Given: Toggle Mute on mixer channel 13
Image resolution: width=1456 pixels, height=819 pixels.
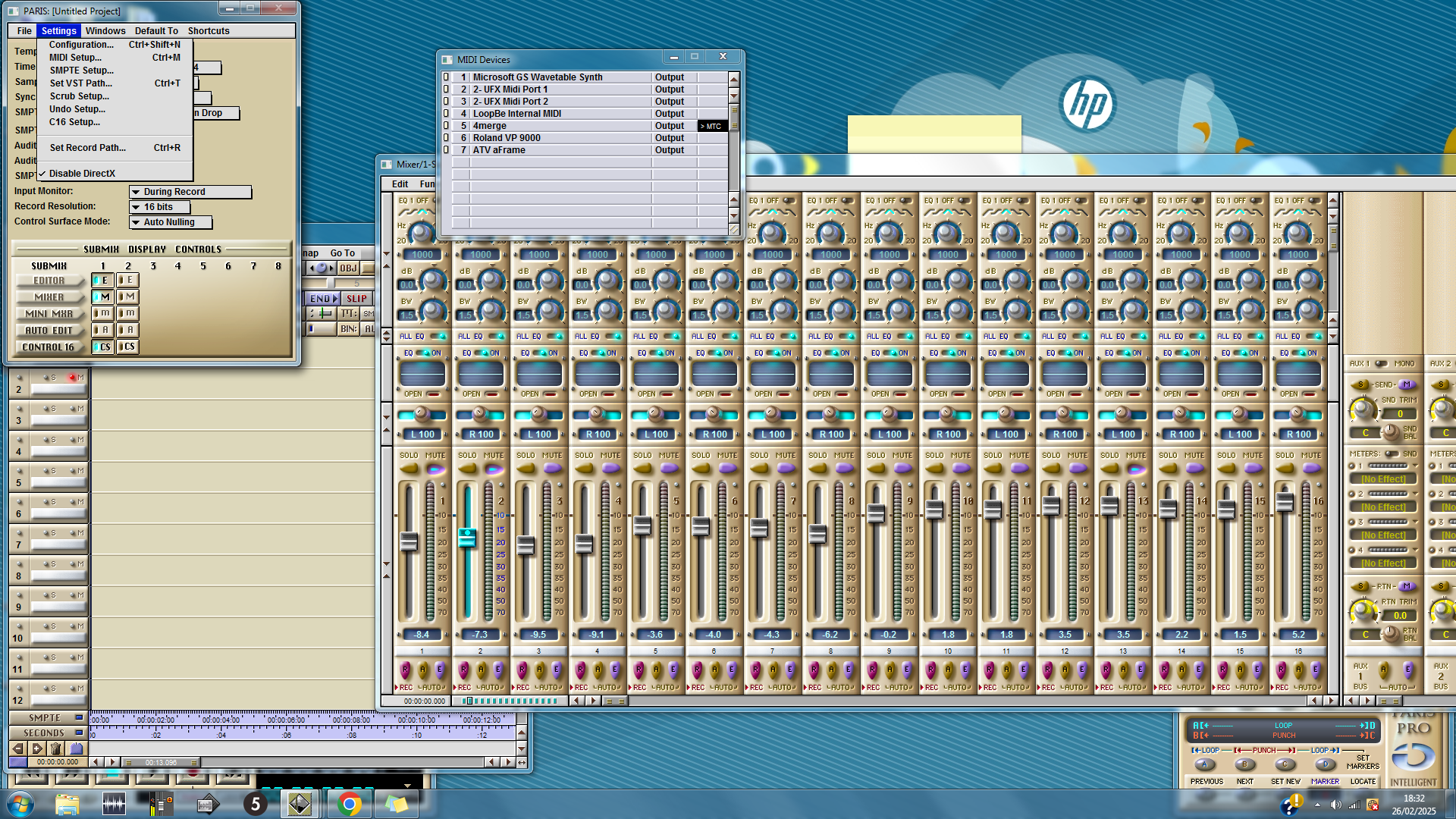Looking at the screenshot, I should pos(1136,469).
